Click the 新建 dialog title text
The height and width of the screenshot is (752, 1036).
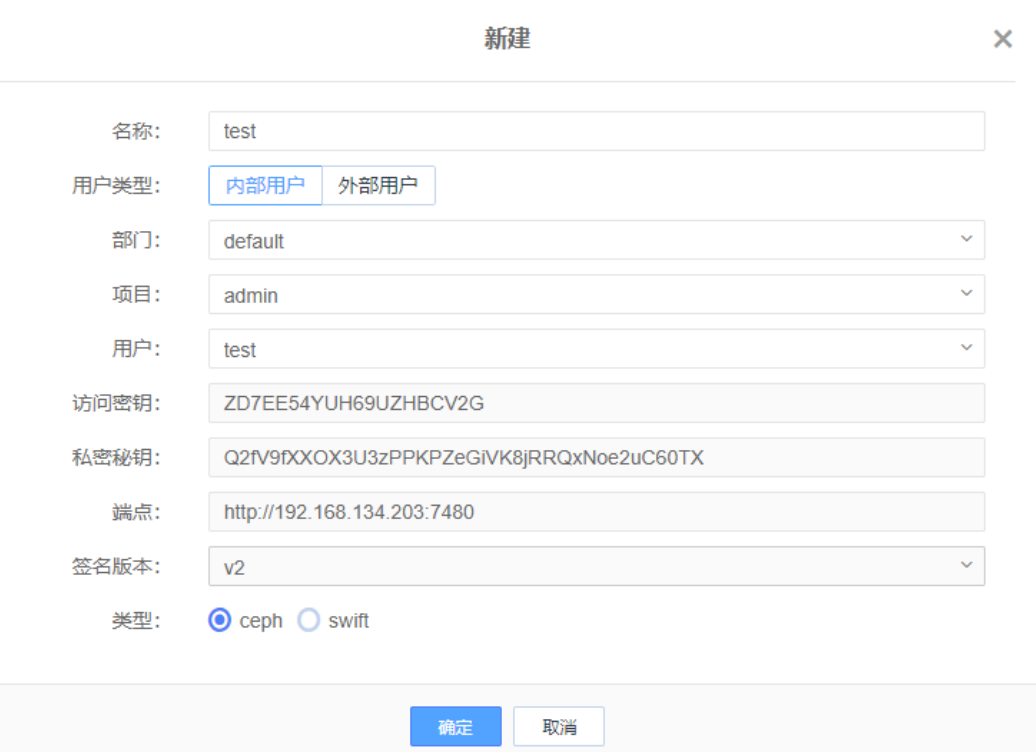[x=507, y=38]
